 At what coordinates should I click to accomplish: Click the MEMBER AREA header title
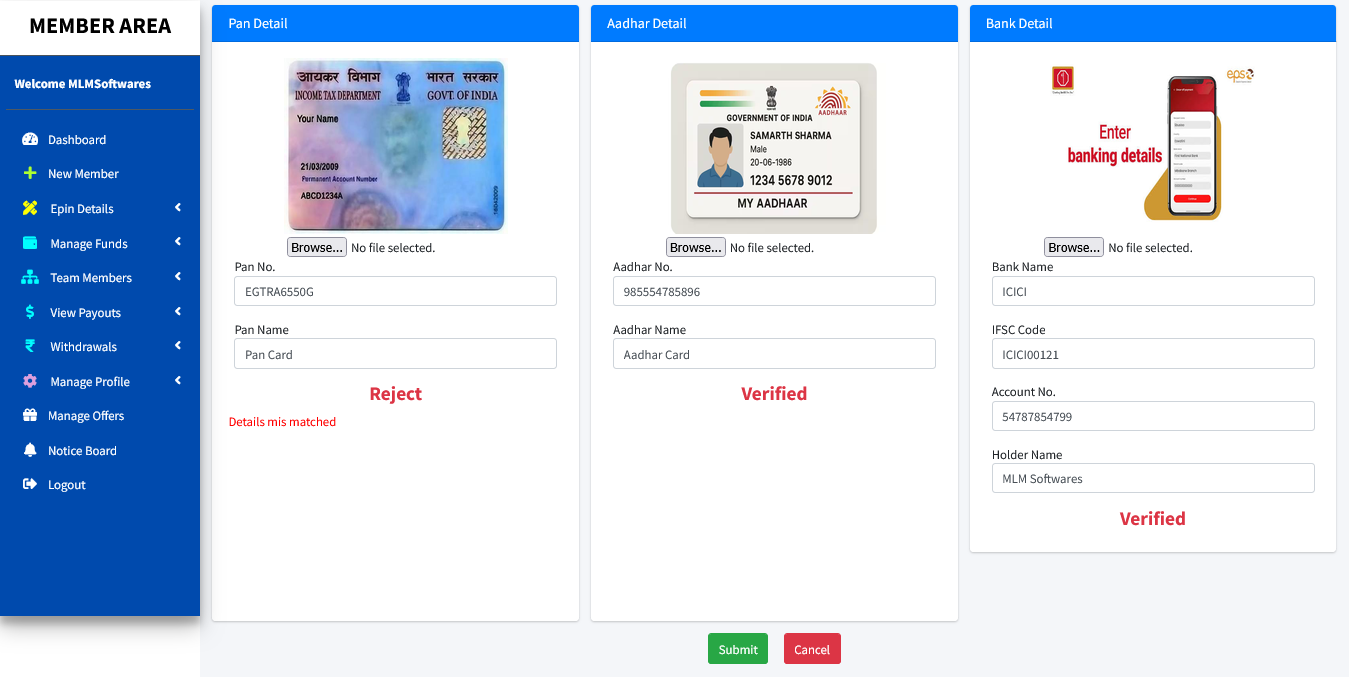pos(100,26)
